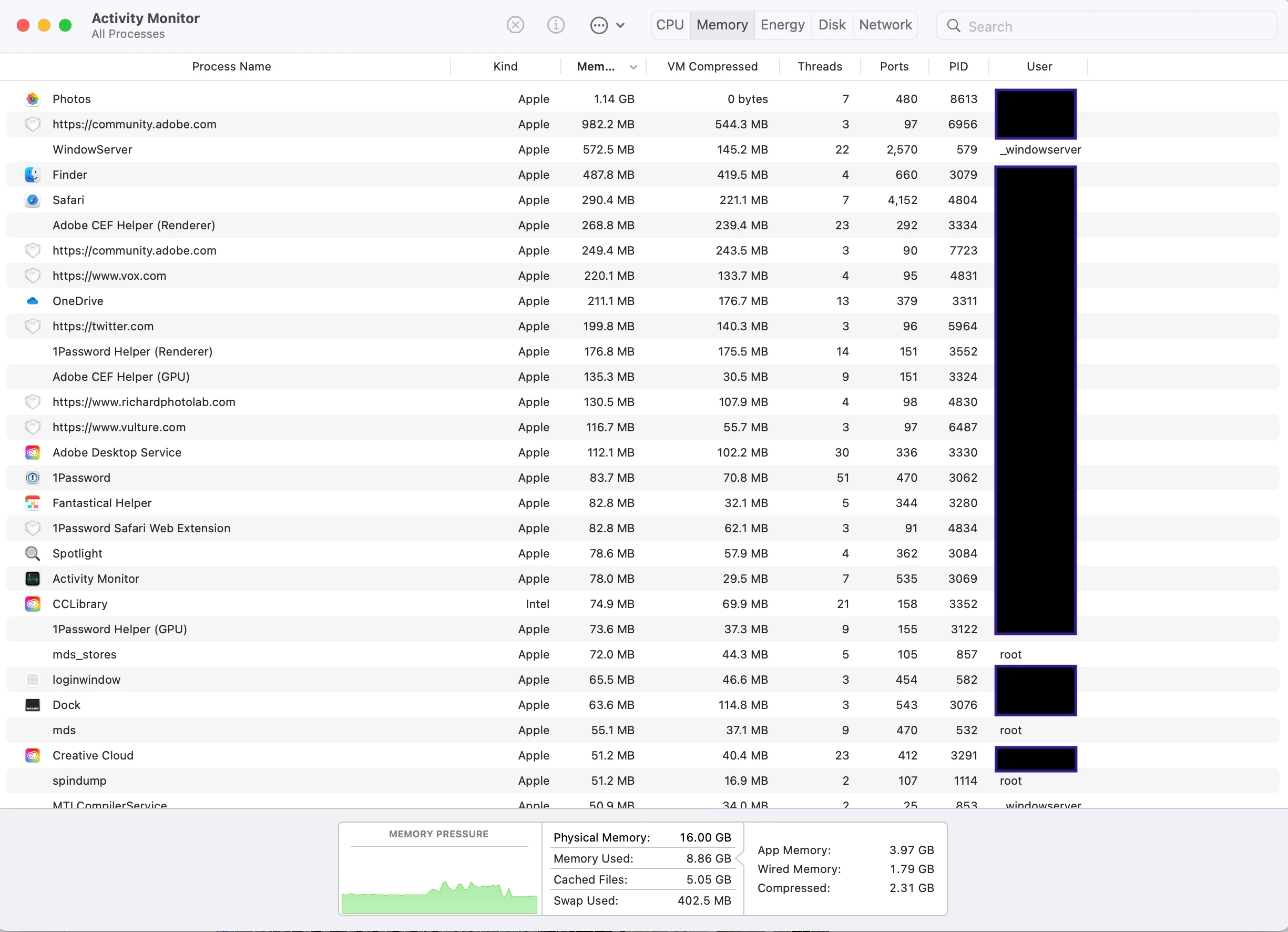Open the Network tab
Viewport: 1288px width, 932px height.
885,25
